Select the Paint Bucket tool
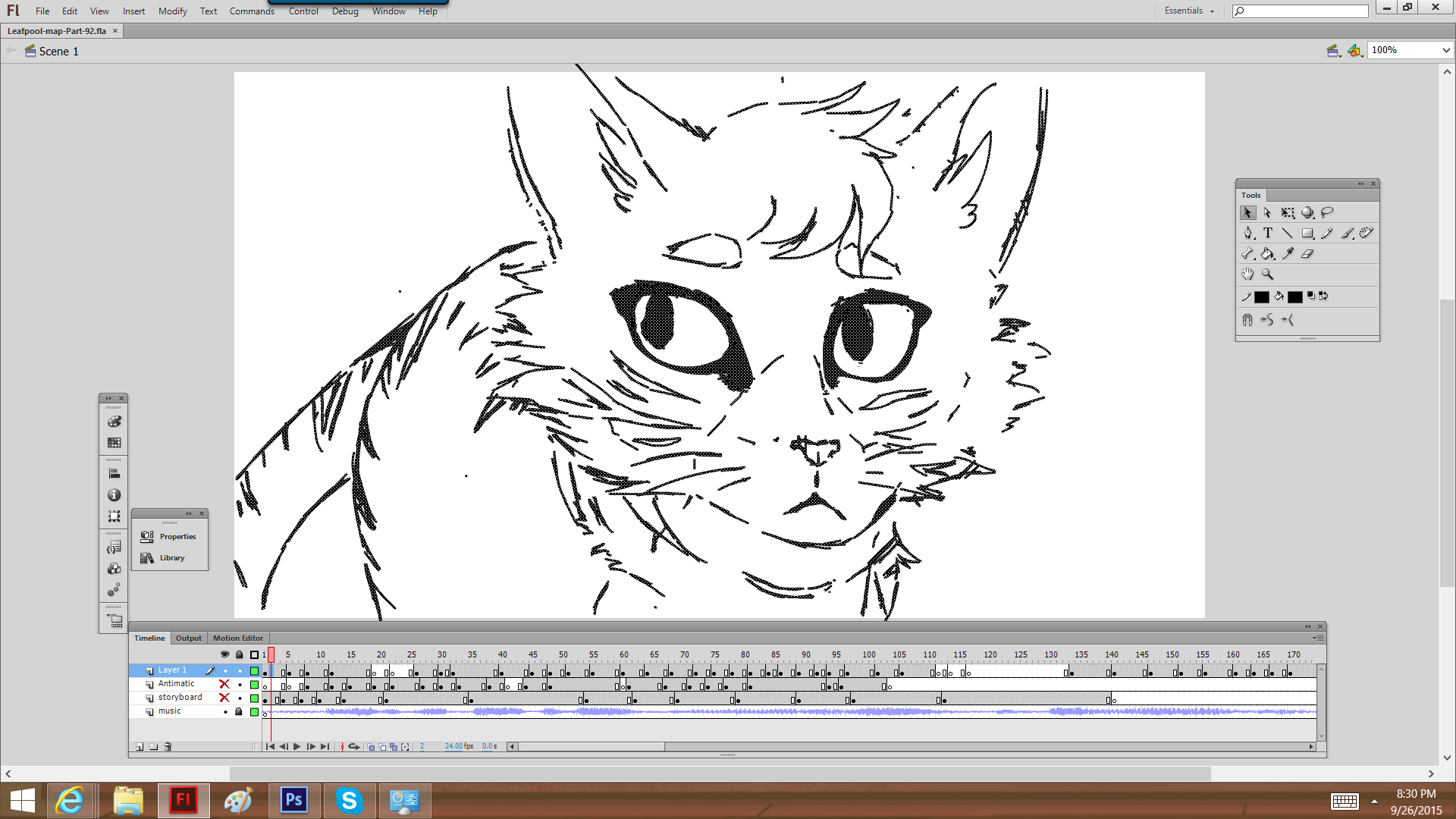 (1268, 254)
